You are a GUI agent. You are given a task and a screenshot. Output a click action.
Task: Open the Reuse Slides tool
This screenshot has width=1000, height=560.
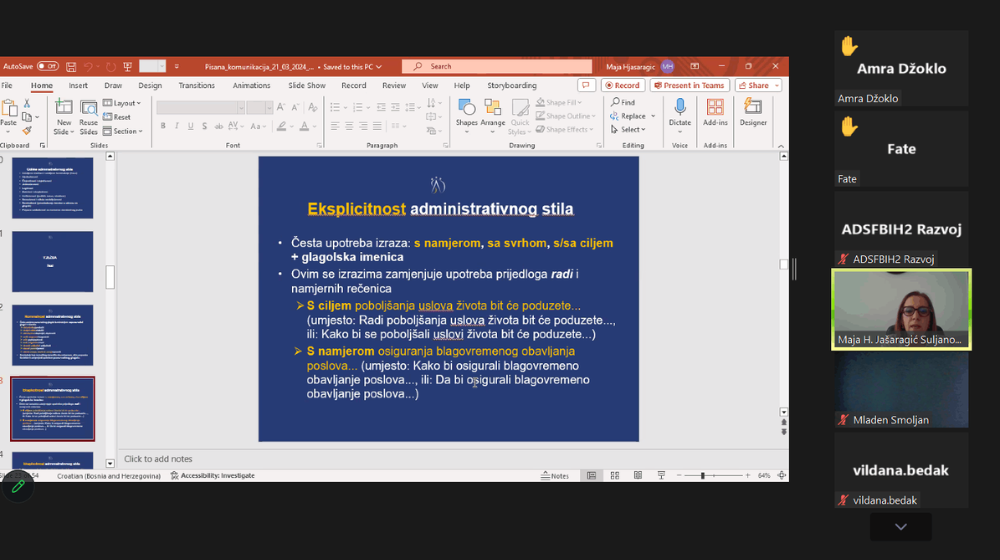pos(89,117)
